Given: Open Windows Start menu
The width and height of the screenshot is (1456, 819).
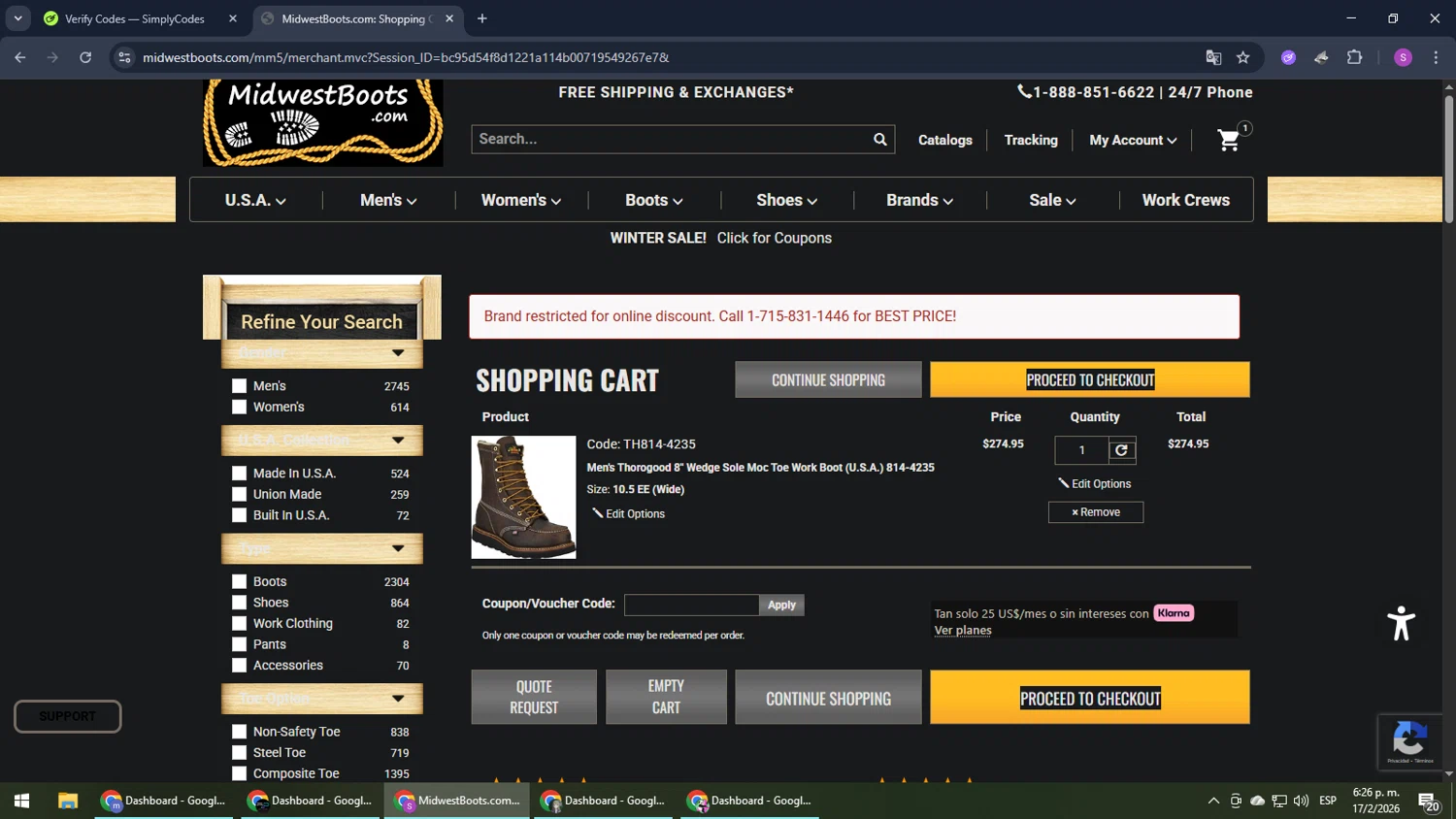Looking at the screenshot, I should (21, 801).
